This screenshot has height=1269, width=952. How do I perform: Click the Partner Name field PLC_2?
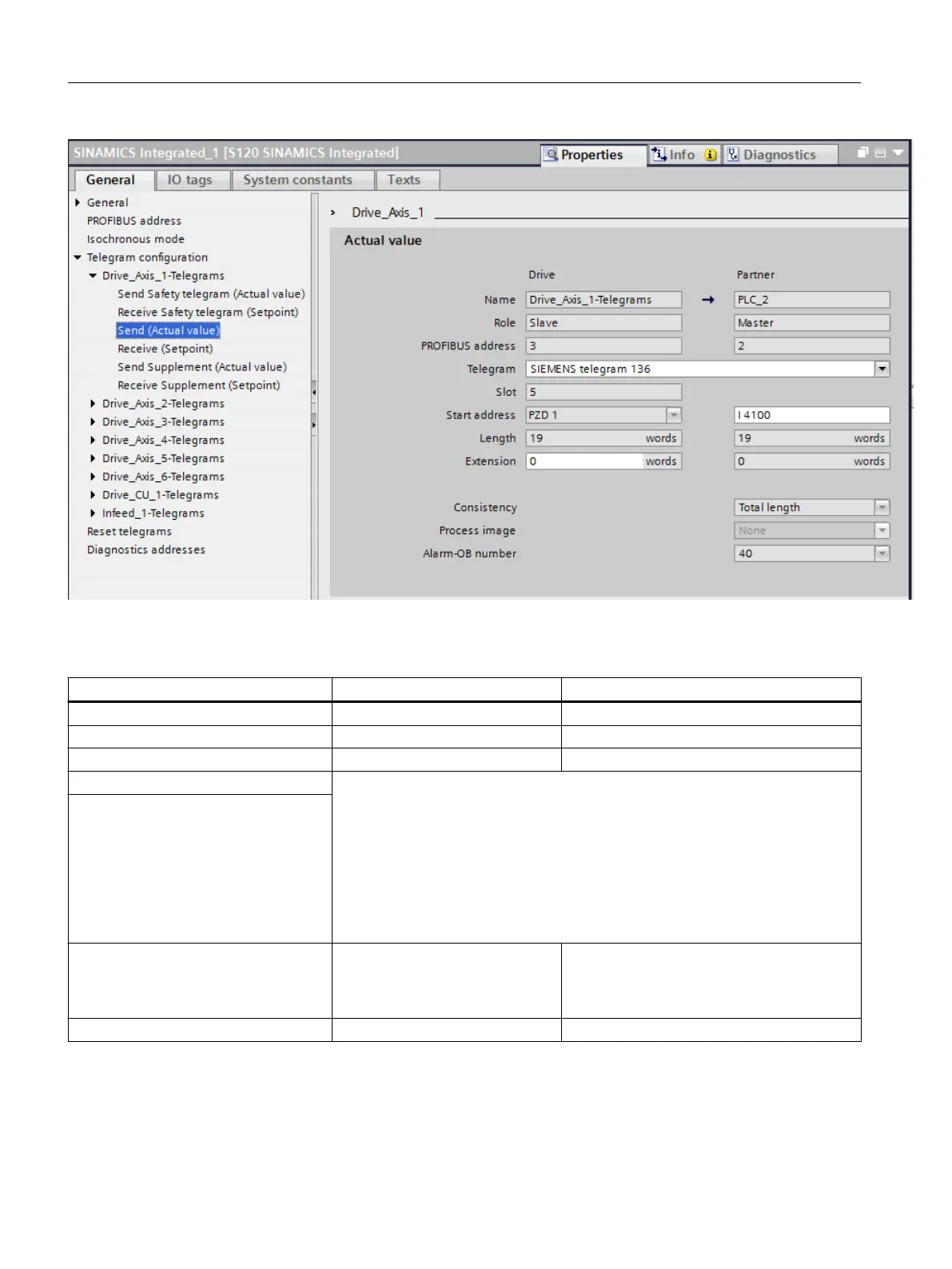click(x=812, y=300)
